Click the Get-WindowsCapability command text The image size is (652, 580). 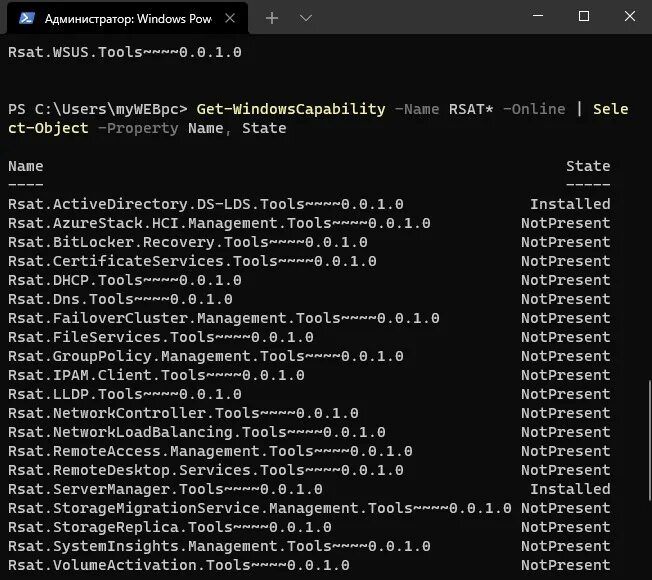click(291, 109)
